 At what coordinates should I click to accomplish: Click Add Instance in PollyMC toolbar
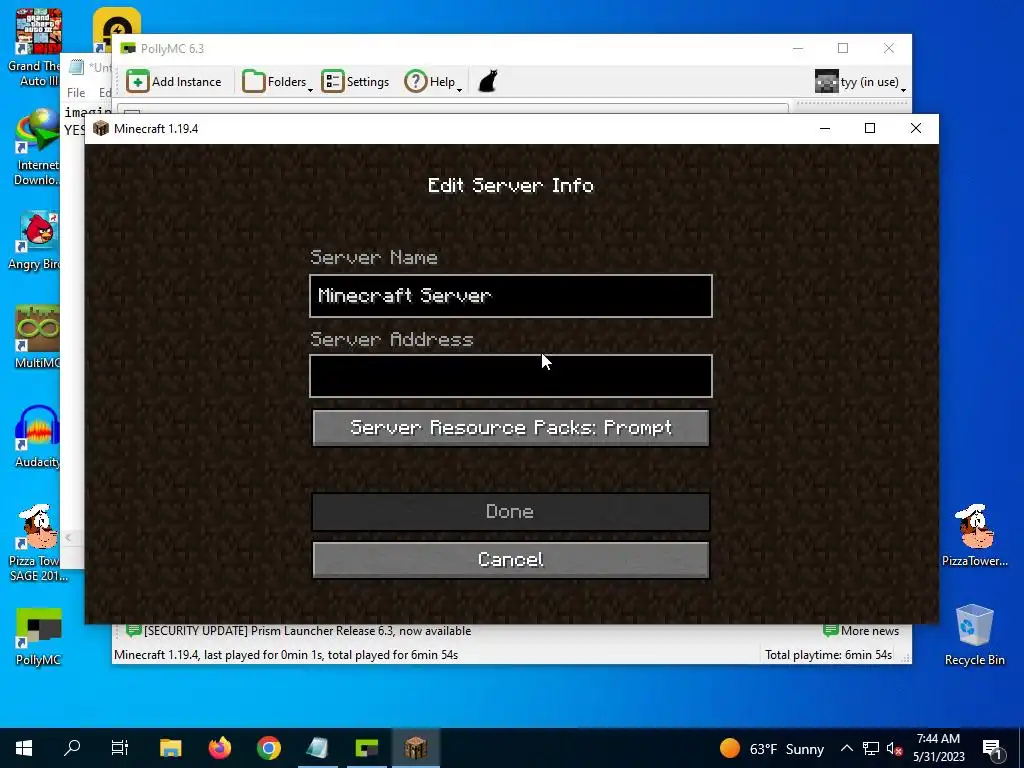click(174, 82)
